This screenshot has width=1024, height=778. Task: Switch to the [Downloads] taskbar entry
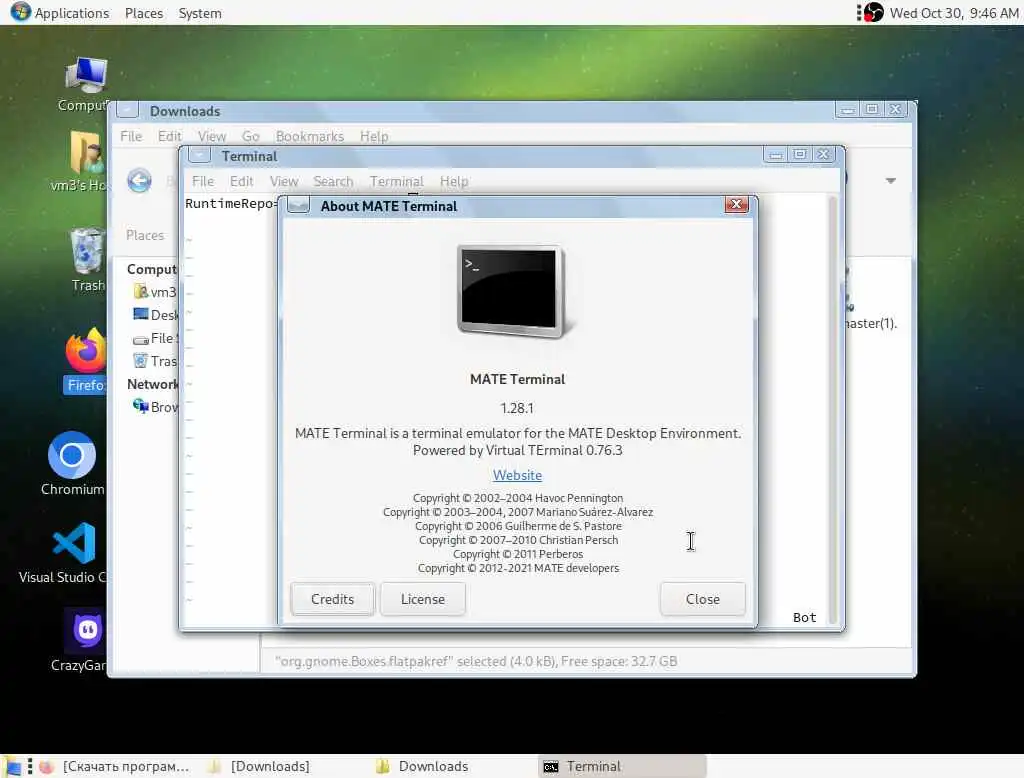[x=259, y=766]
